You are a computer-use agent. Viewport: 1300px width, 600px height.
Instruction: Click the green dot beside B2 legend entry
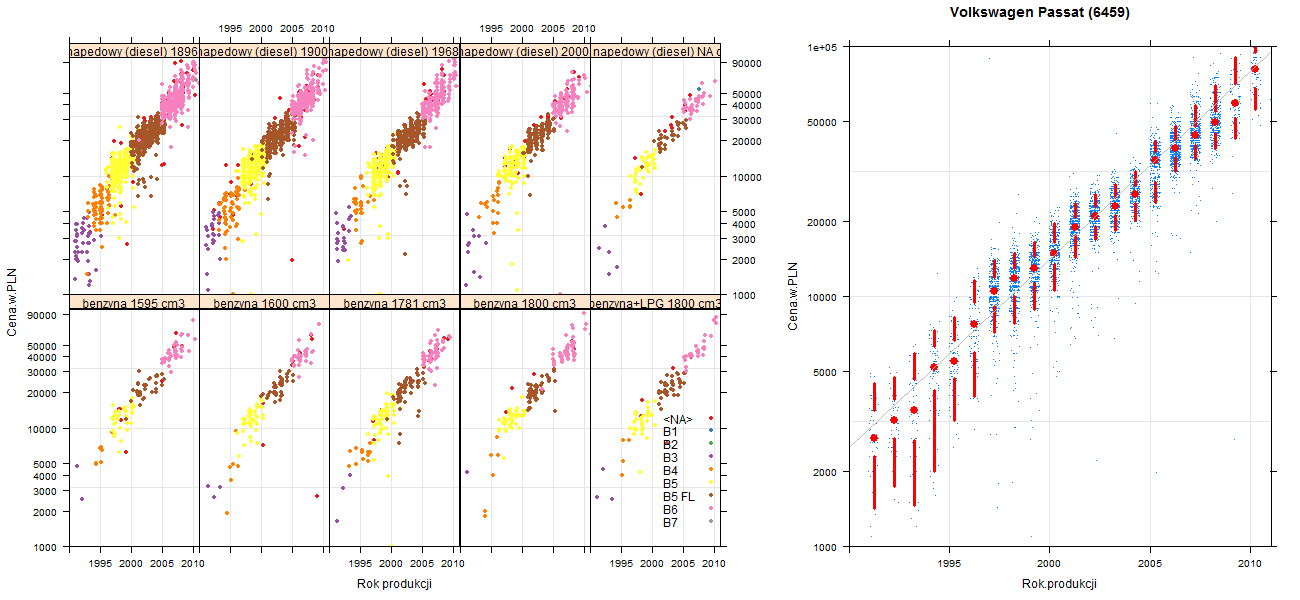pyautogui.click(x=710, y=444)
